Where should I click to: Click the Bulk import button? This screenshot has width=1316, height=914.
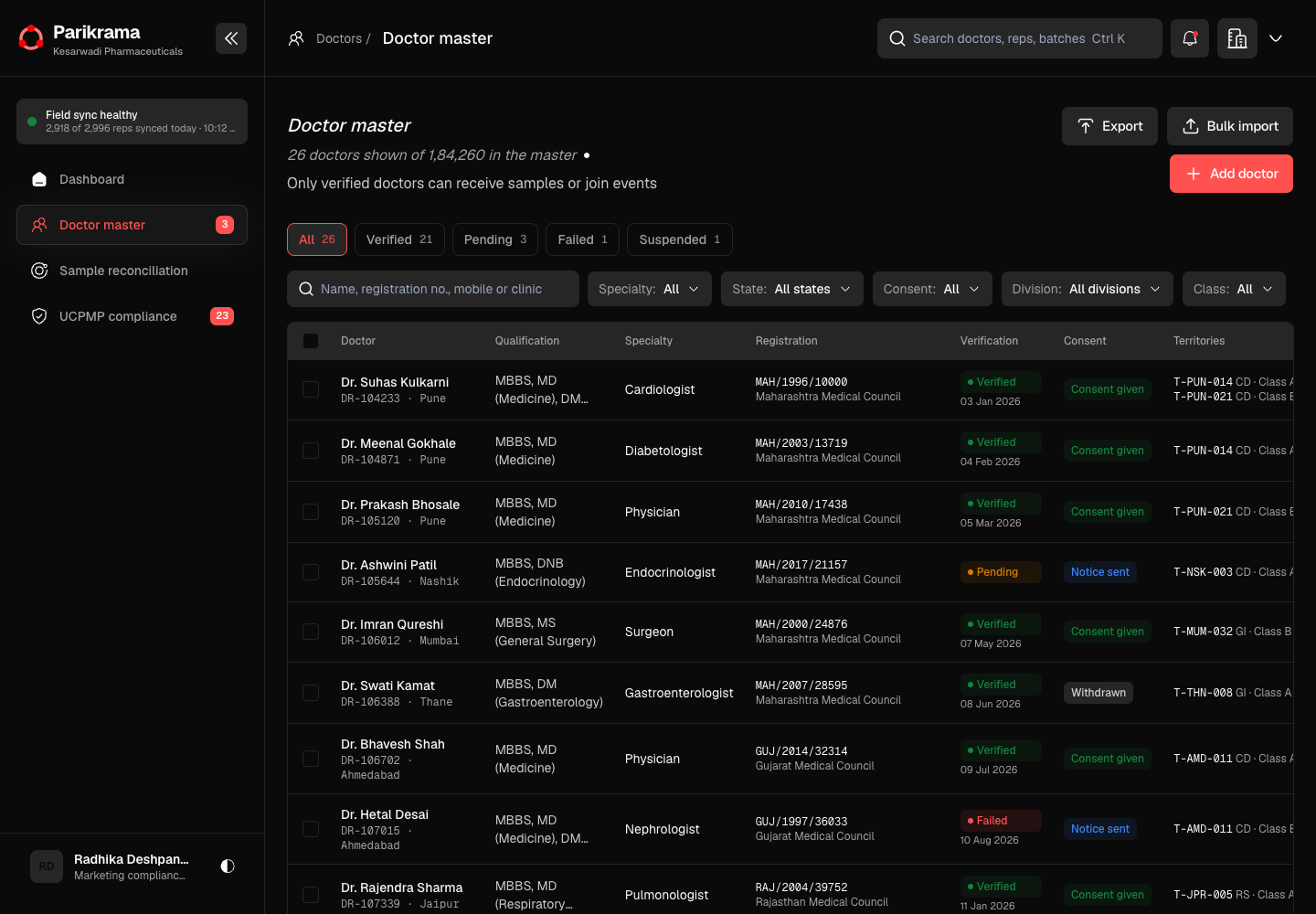(1230, 126)
